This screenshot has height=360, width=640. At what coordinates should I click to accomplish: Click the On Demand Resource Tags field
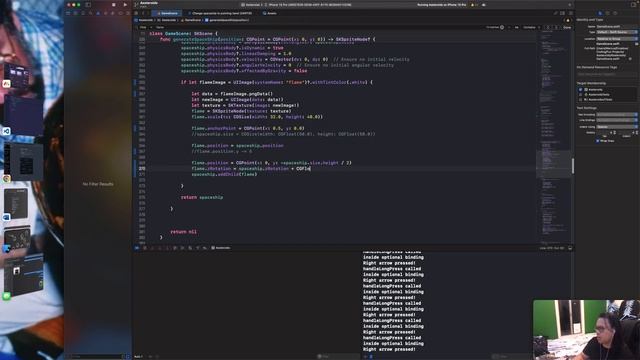[x=607, y=74]
